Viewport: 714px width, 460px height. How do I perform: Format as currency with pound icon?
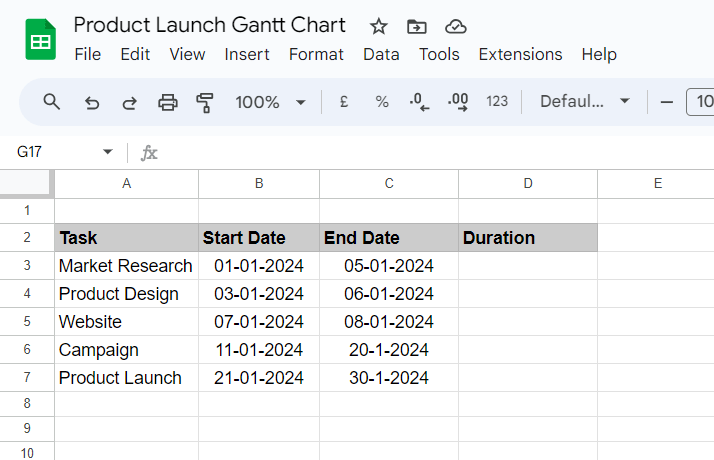click(x=344, y=102)
